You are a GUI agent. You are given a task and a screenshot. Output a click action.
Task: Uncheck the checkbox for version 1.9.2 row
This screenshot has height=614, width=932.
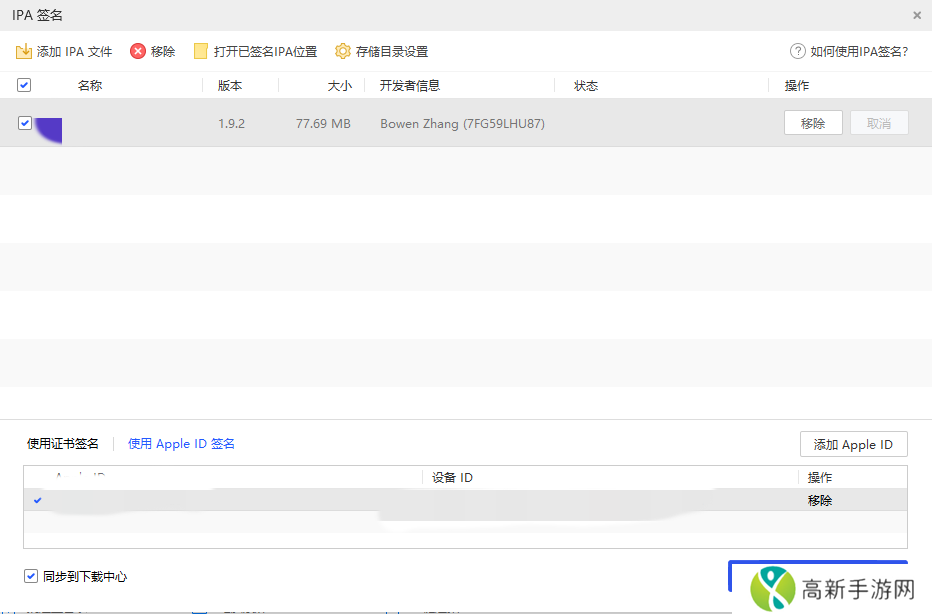(x=24, y=123)
